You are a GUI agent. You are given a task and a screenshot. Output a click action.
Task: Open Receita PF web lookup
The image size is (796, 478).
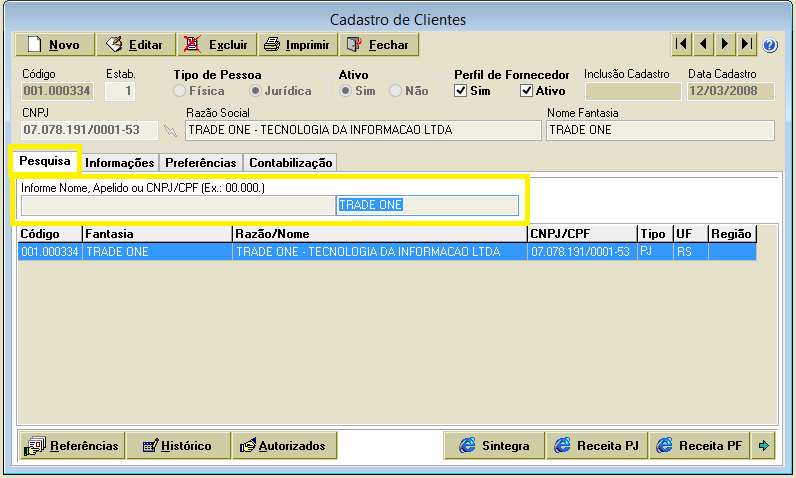coord(699,446)
